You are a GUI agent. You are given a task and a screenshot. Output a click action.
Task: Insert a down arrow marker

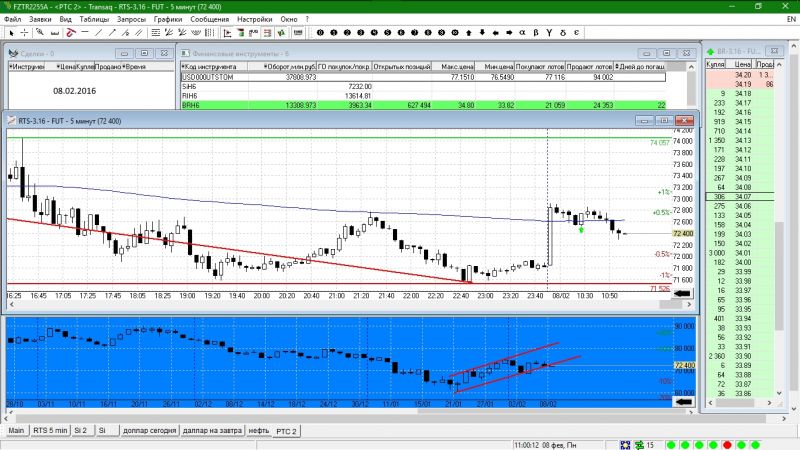pyautogui.click(x=482, y=33)
